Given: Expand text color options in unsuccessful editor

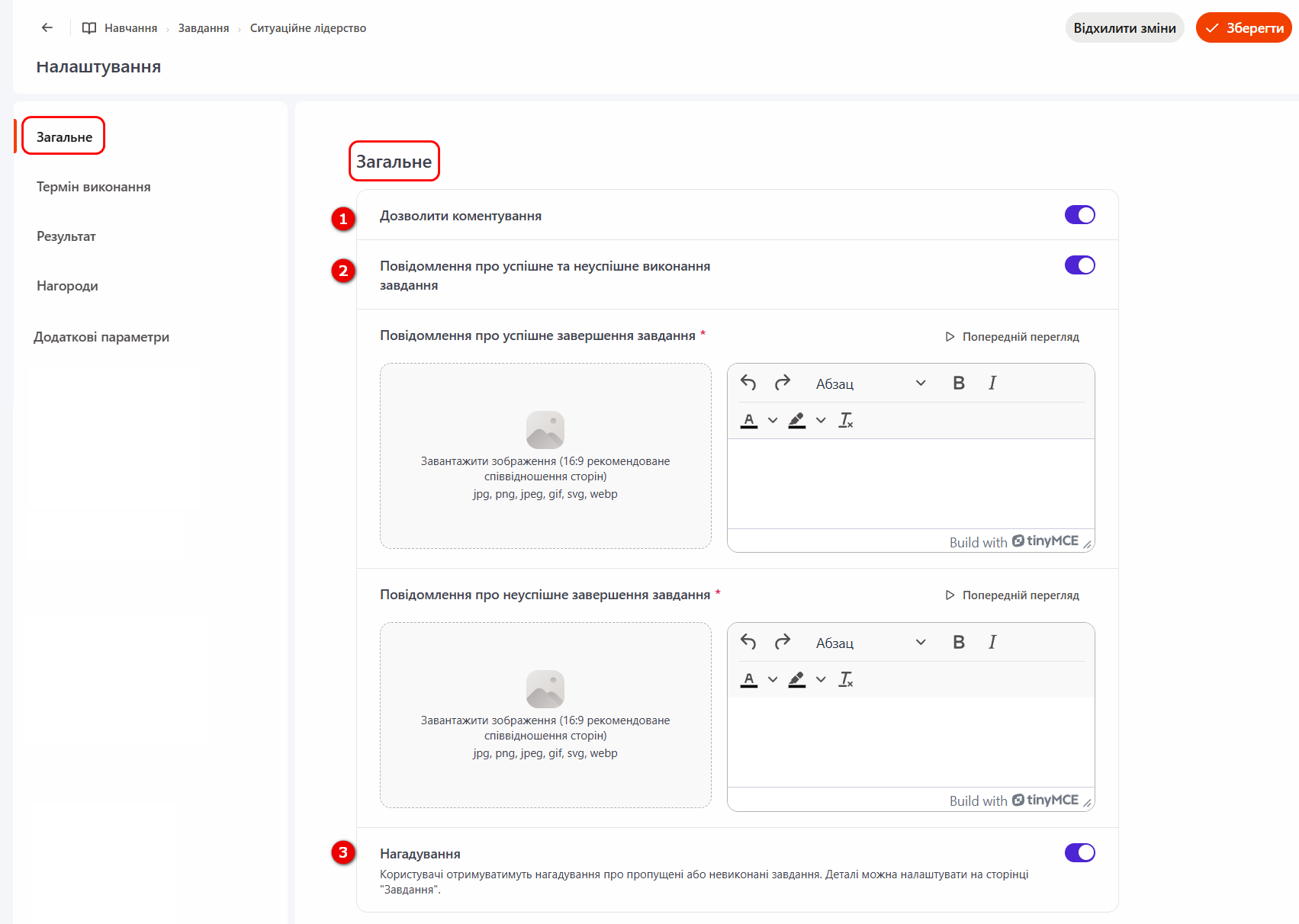Looking at the screenshot, I should (773, 679).
